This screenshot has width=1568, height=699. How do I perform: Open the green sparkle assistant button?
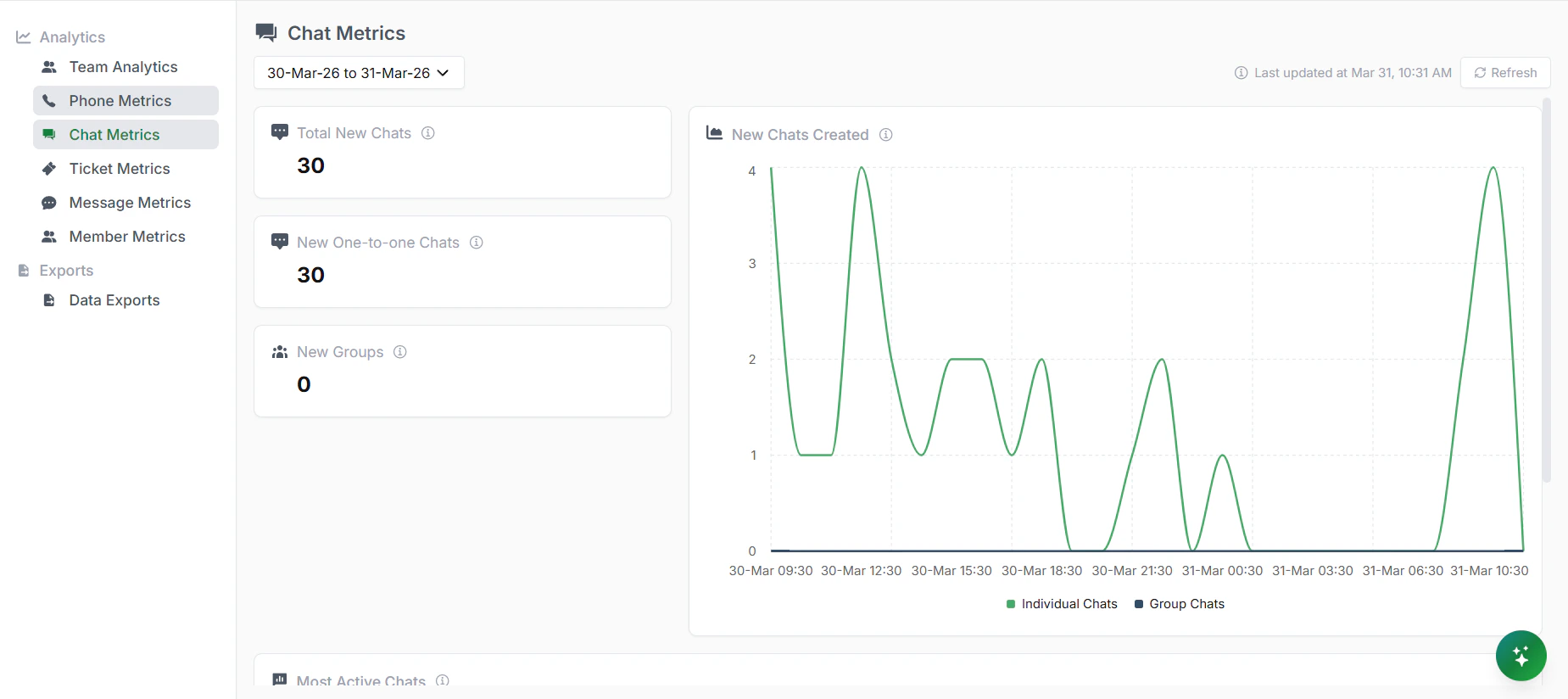coord(1521,656)
